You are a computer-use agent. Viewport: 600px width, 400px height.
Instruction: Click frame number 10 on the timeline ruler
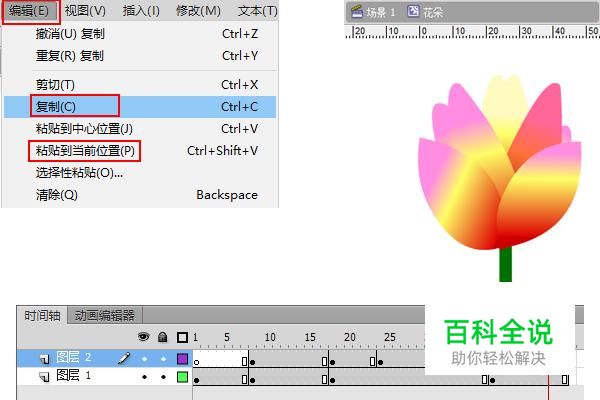[x=270, y=337]
